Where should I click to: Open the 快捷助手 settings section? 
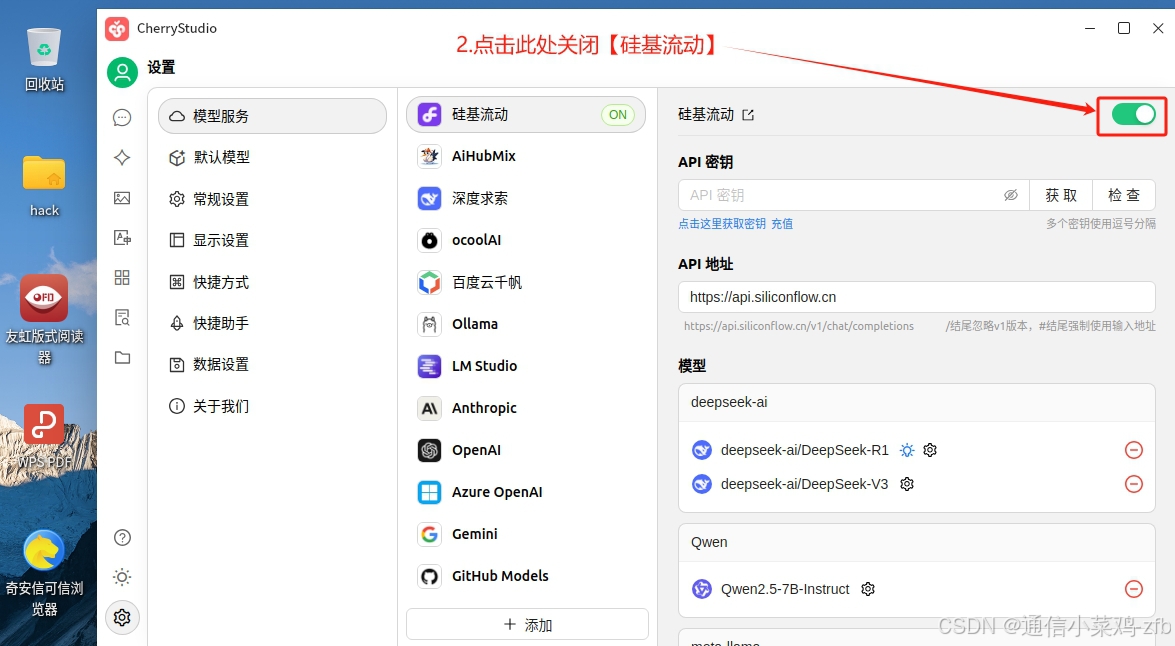coord(273,323)
